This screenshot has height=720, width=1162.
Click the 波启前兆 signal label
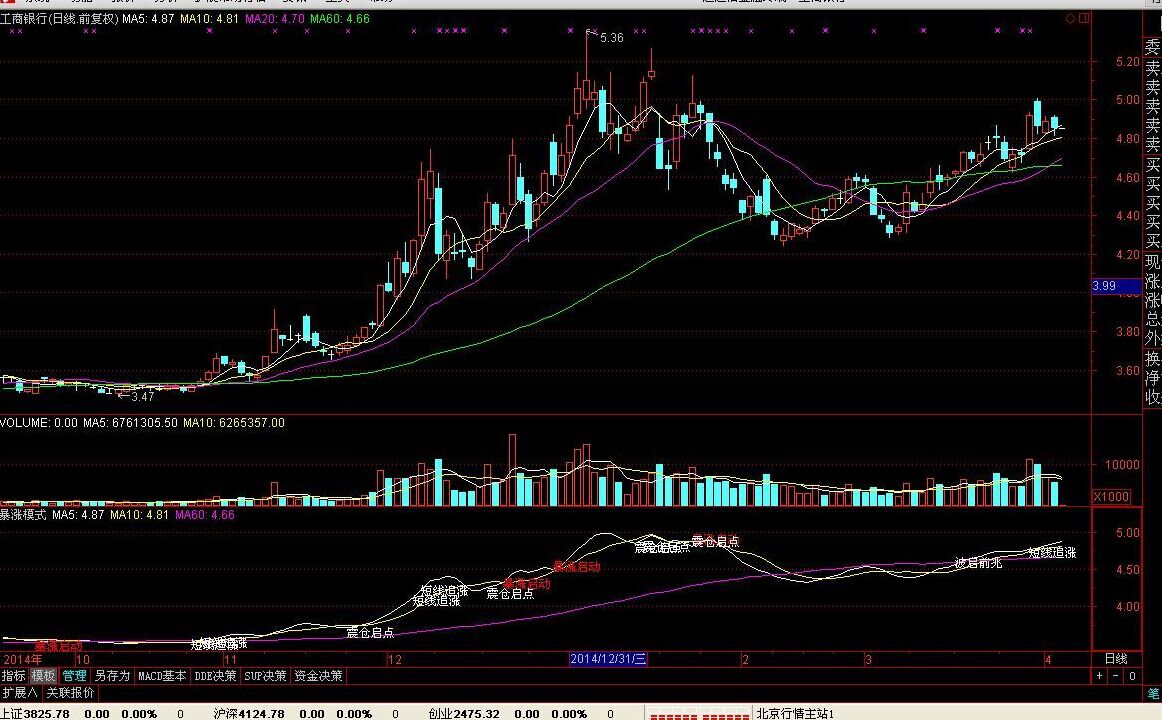(x=978, y=563)
